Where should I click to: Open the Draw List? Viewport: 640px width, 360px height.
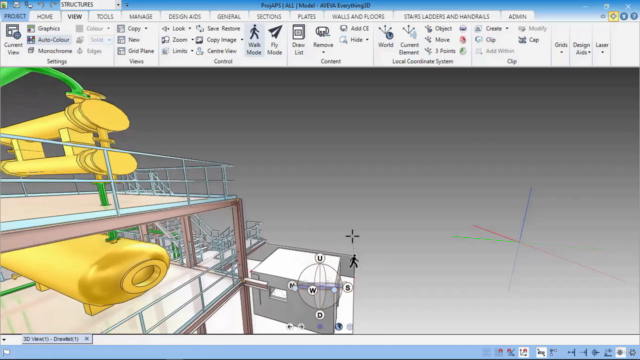point(299,40)
